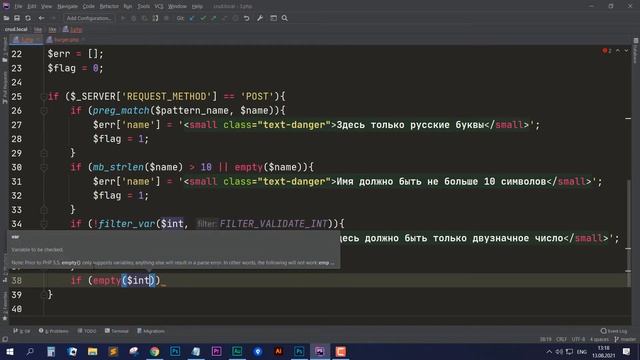This screenshot has width=640, height=360.
Task: Jump to next highlighted error arrow
Action: click(x=626, y=51)
